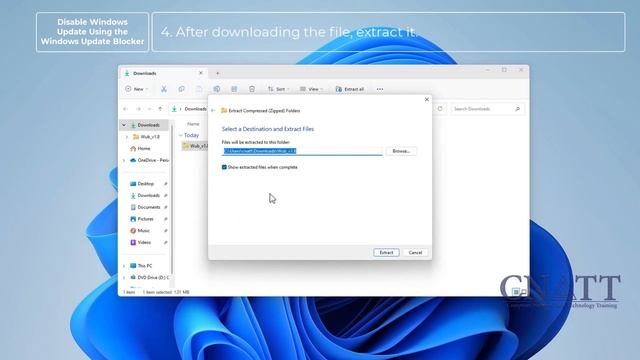Image resolution: width=640 pixels, height=360 pixels.
Task: Click the pin icon beside Videos
Action: click(x=166, y=242)
